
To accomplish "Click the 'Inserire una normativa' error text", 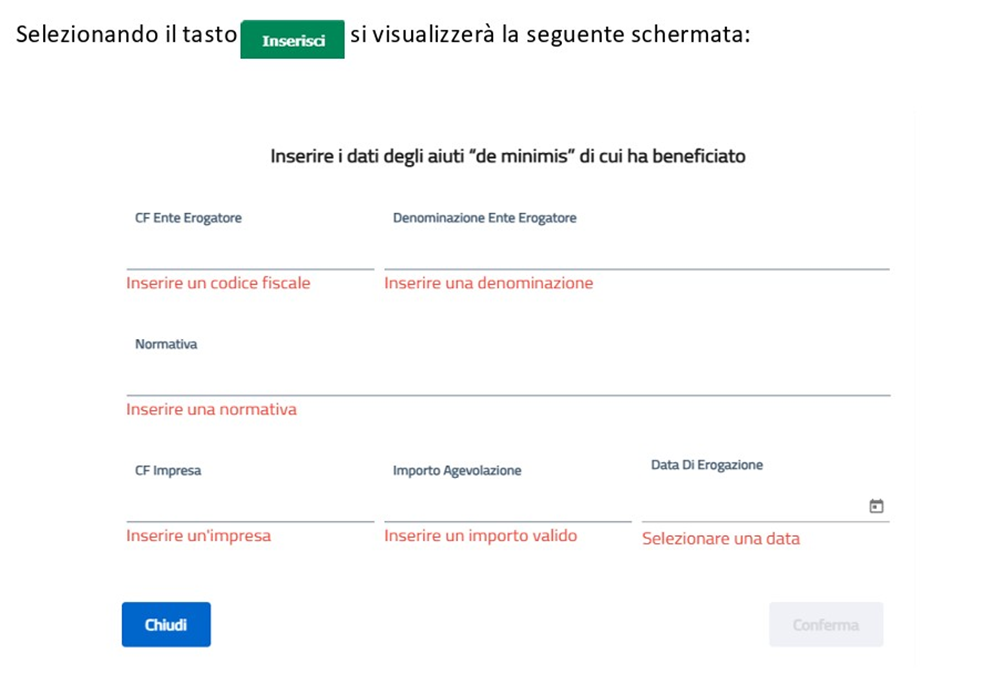I will [211, 409].
